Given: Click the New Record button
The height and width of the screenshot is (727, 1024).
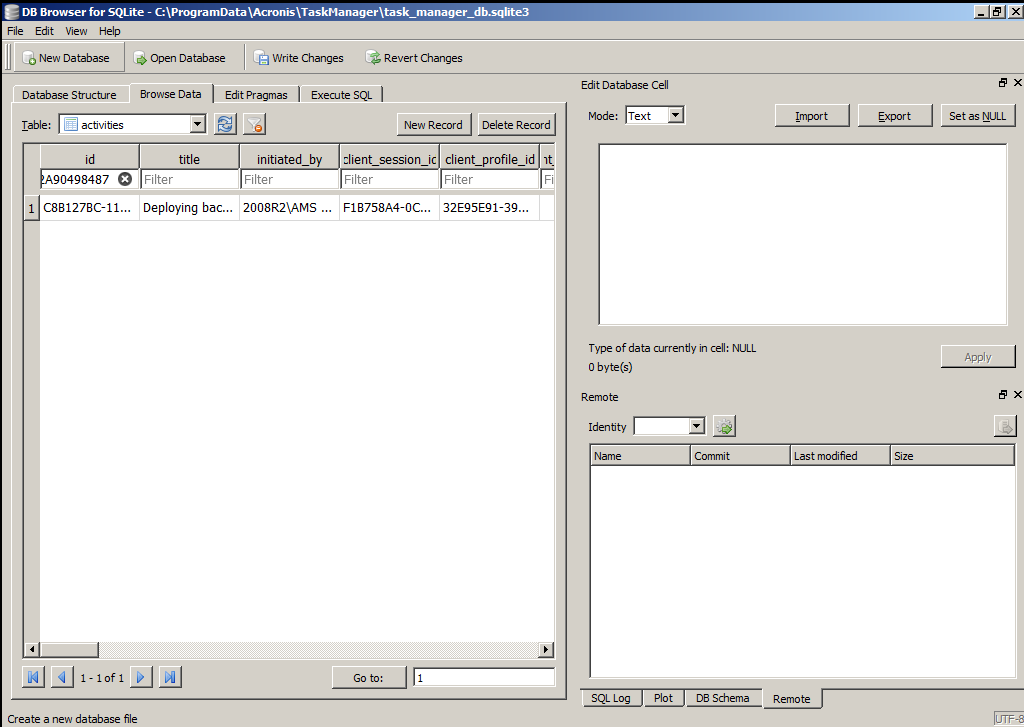Looking at the screenshot, I should point(433,125).
